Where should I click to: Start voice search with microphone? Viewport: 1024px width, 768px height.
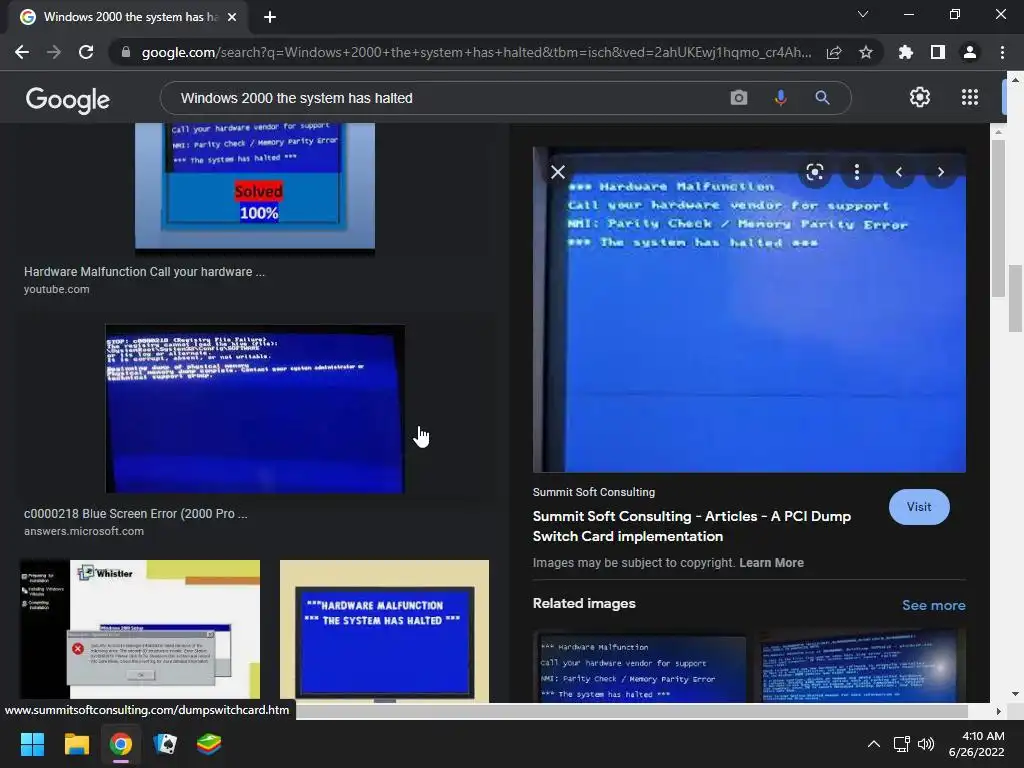click(780, 98)
